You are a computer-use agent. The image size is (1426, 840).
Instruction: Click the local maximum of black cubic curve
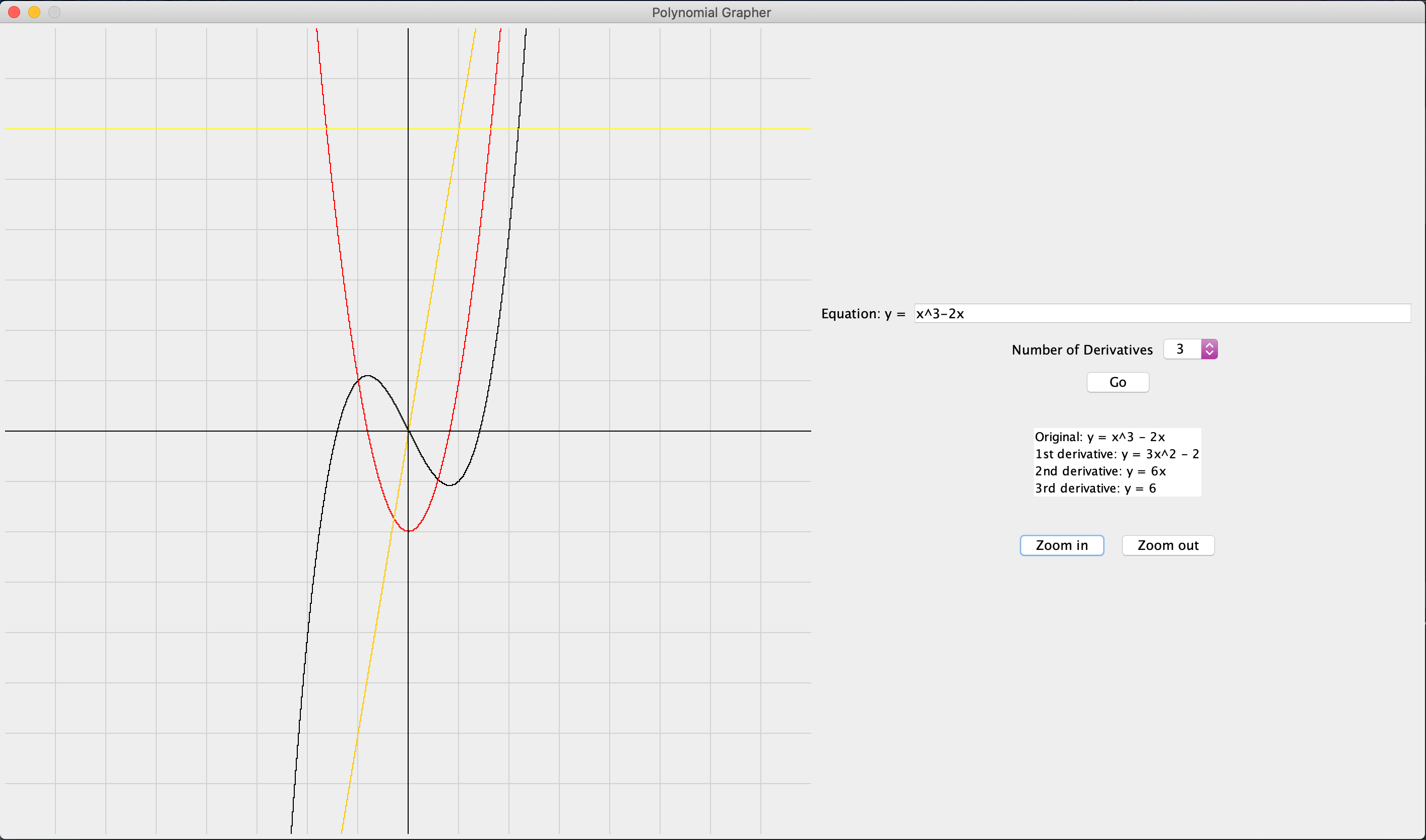[x=367, y=376]
